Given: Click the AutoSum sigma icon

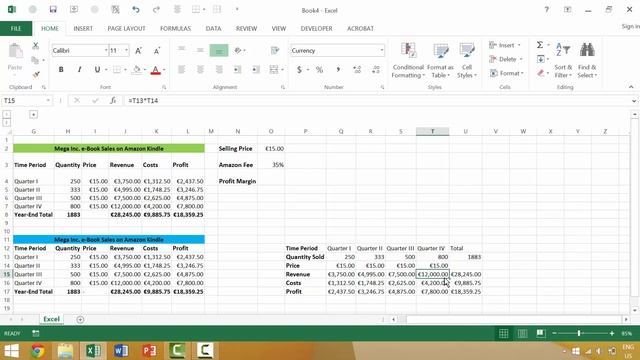Looking at the screenshot, I should (540, 45).
